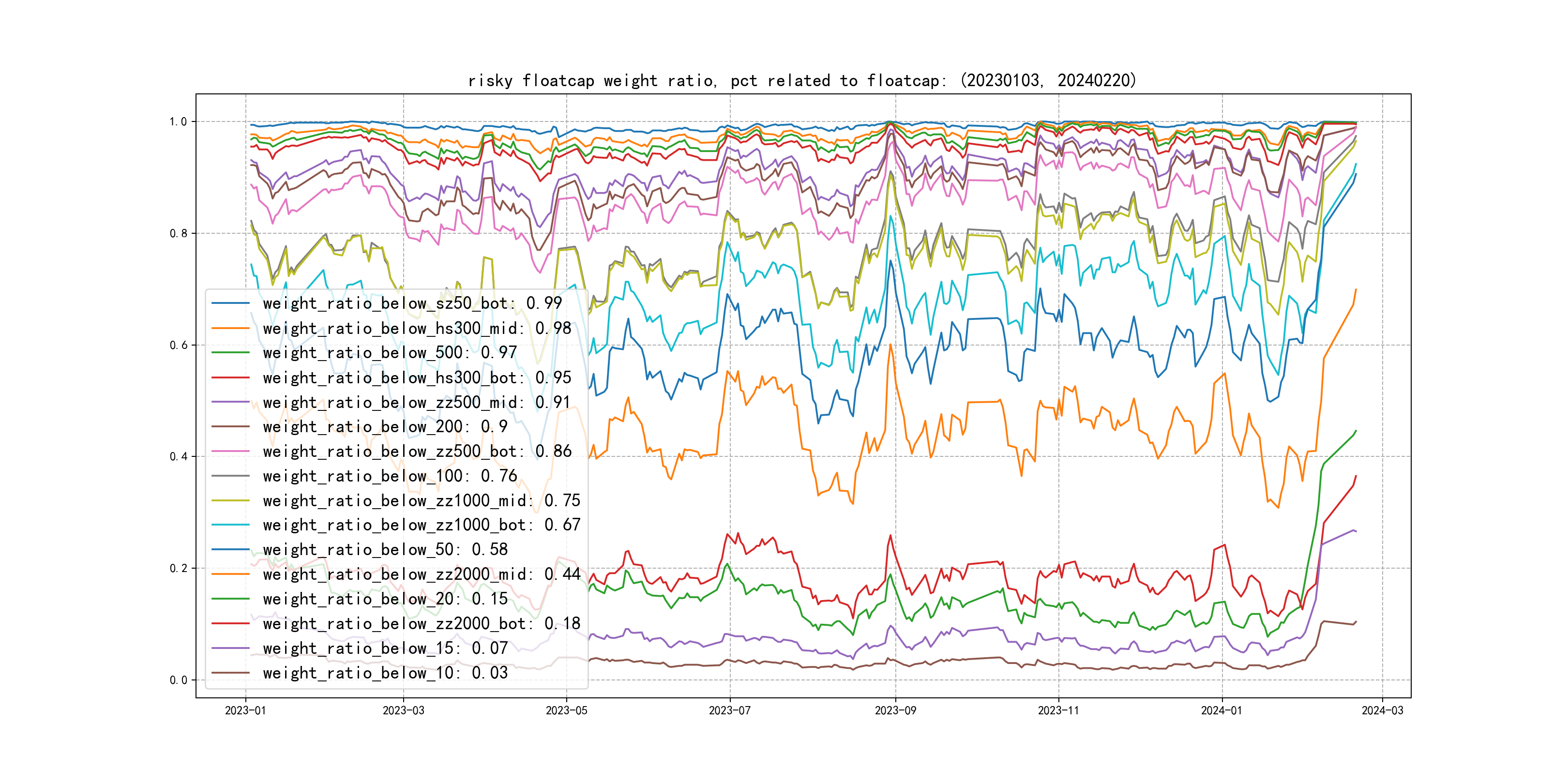The width and height of the screenshot is (1568, 784).
Task: Click the cyan zz1000_bot legend swatch
Action: (231, 525)
